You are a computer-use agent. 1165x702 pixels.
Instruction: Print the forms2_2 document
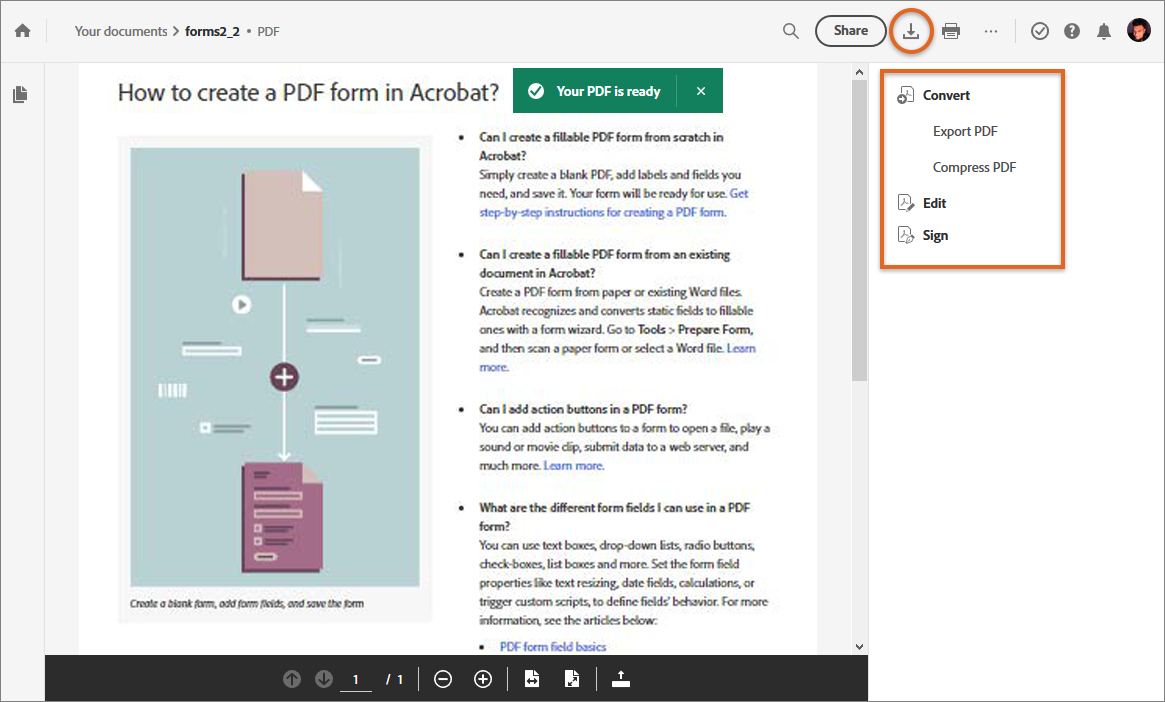tap(951, 31)
